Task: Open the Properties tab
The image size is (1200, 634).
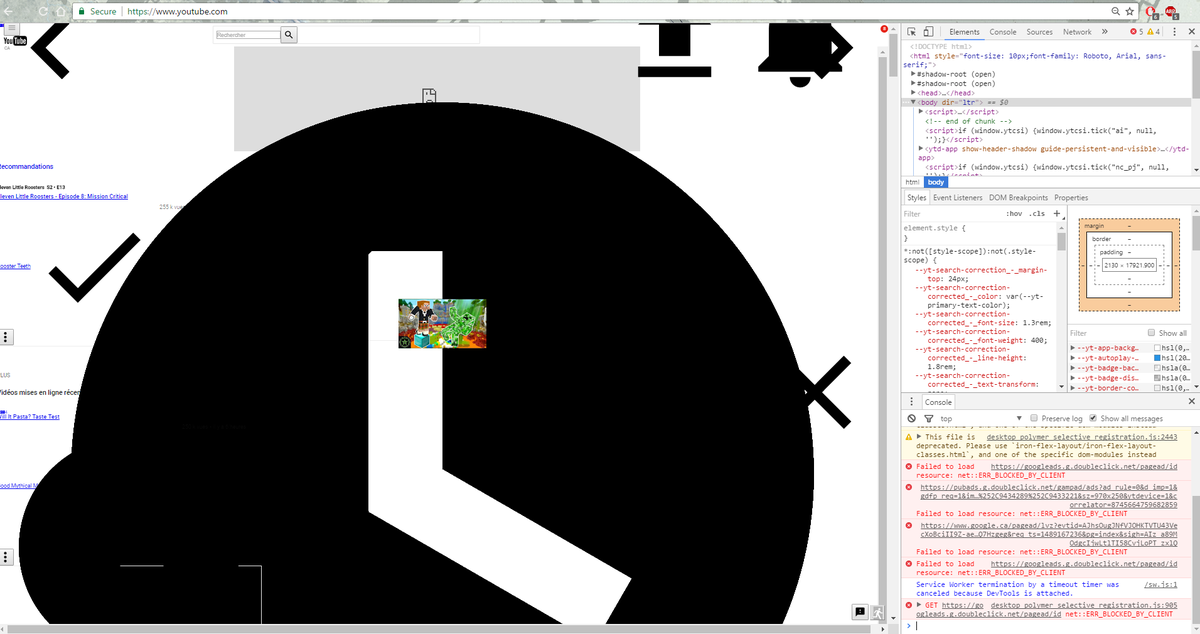Action: pyautogui.click(x=1071, y=198)
